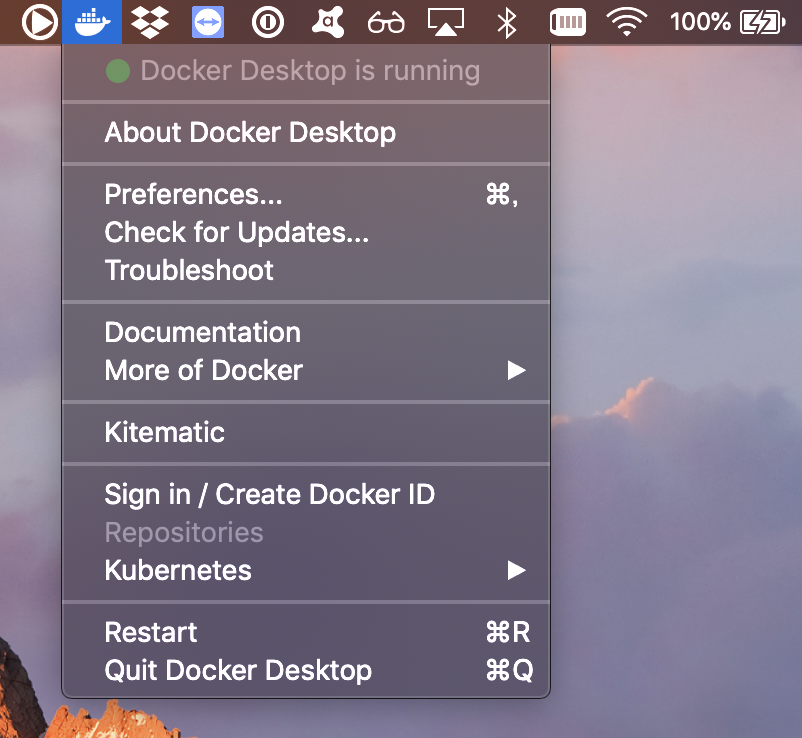Click the 100% battery percentage text
The width and height of the screenshot is (802, 738).
click(700, 22)
